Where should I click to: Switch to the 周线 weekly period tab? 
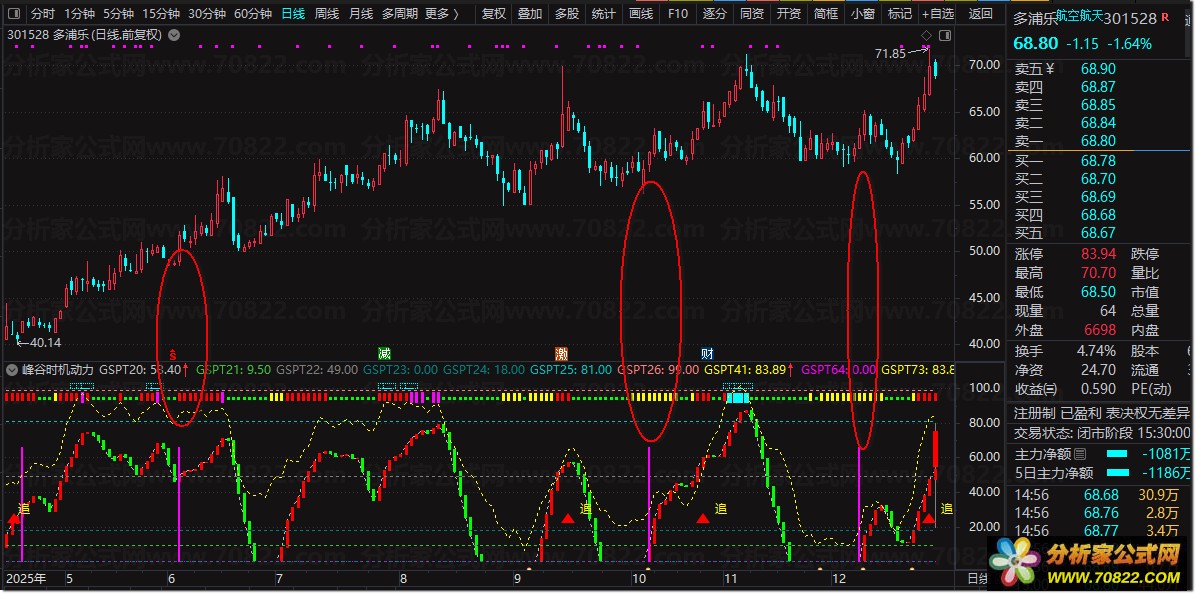click(x=326, y=14)
